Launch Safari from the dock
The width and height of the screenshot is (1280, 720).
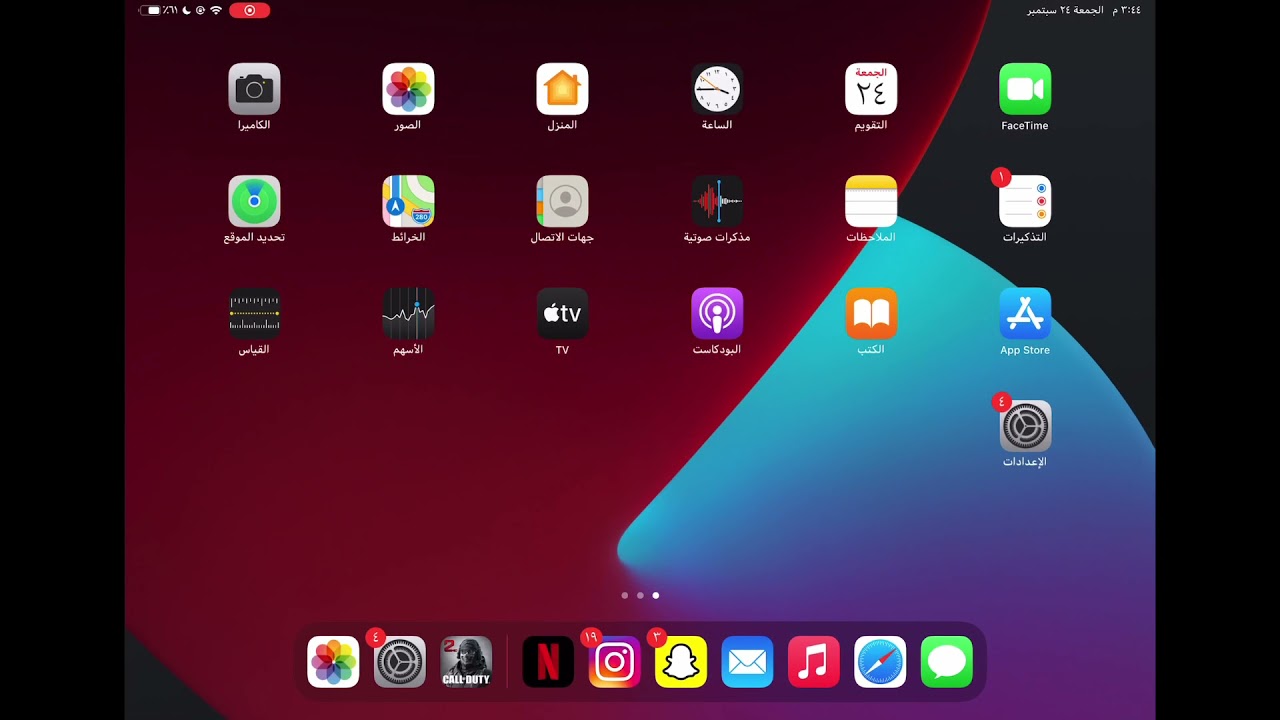tap(880, 662)
